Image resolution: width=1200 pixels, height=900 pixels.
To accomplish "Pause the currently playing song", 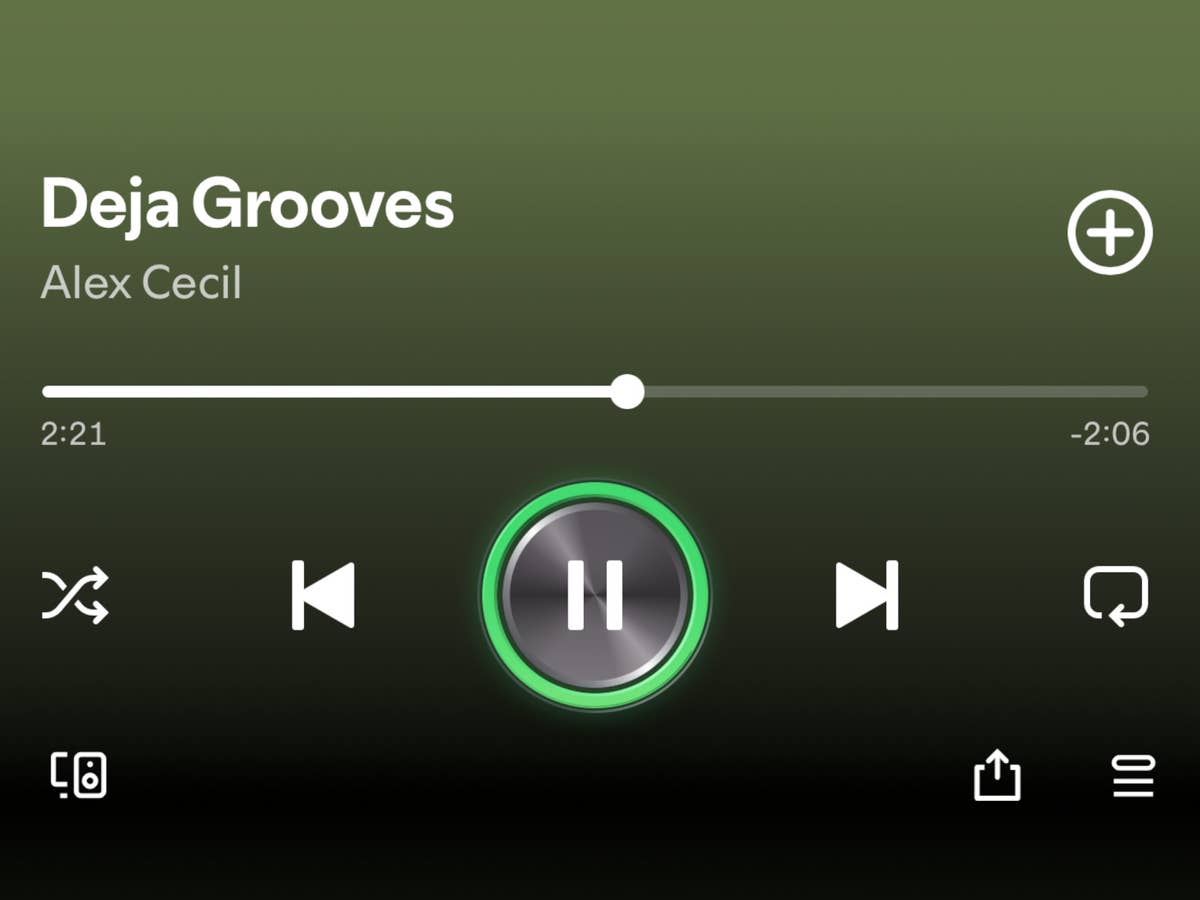I will (x=595, y=595).
